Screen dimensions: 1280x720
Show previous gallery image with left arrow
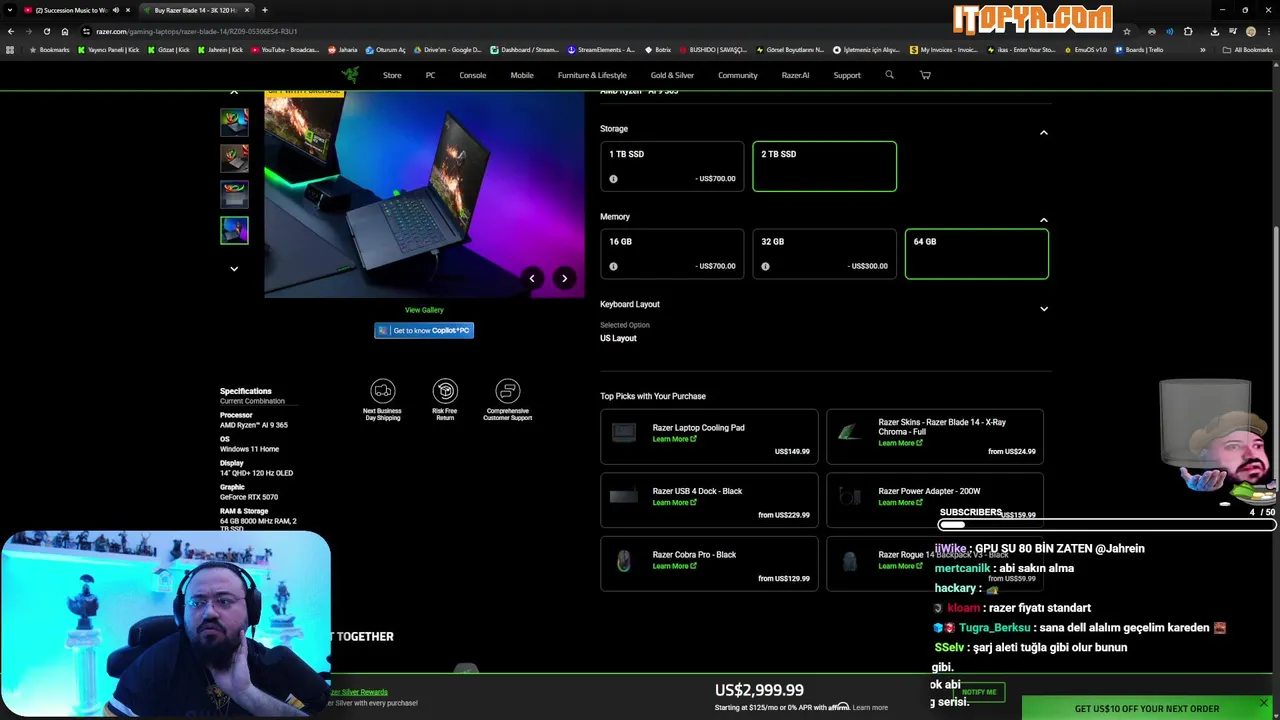coord(532,279)
